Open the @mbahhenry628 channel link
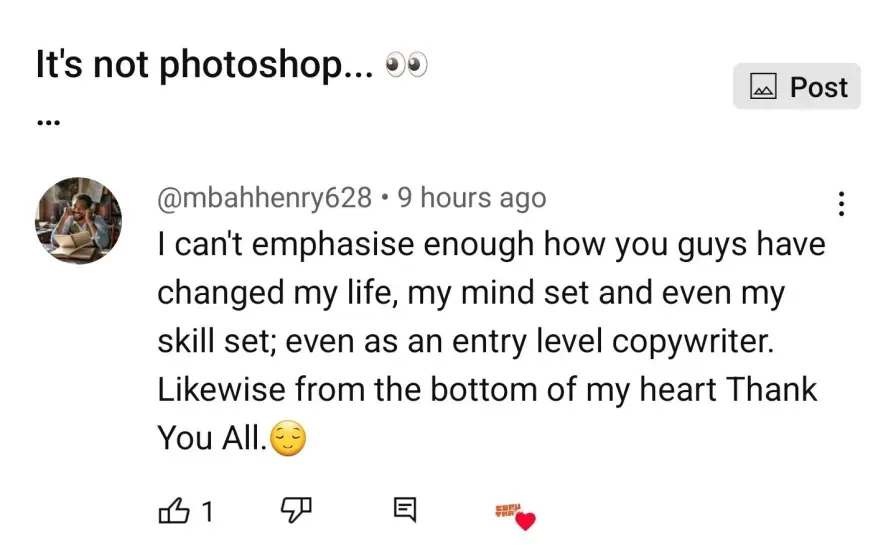The height and width of the screenshot is (552, 896). click(264, 198)
